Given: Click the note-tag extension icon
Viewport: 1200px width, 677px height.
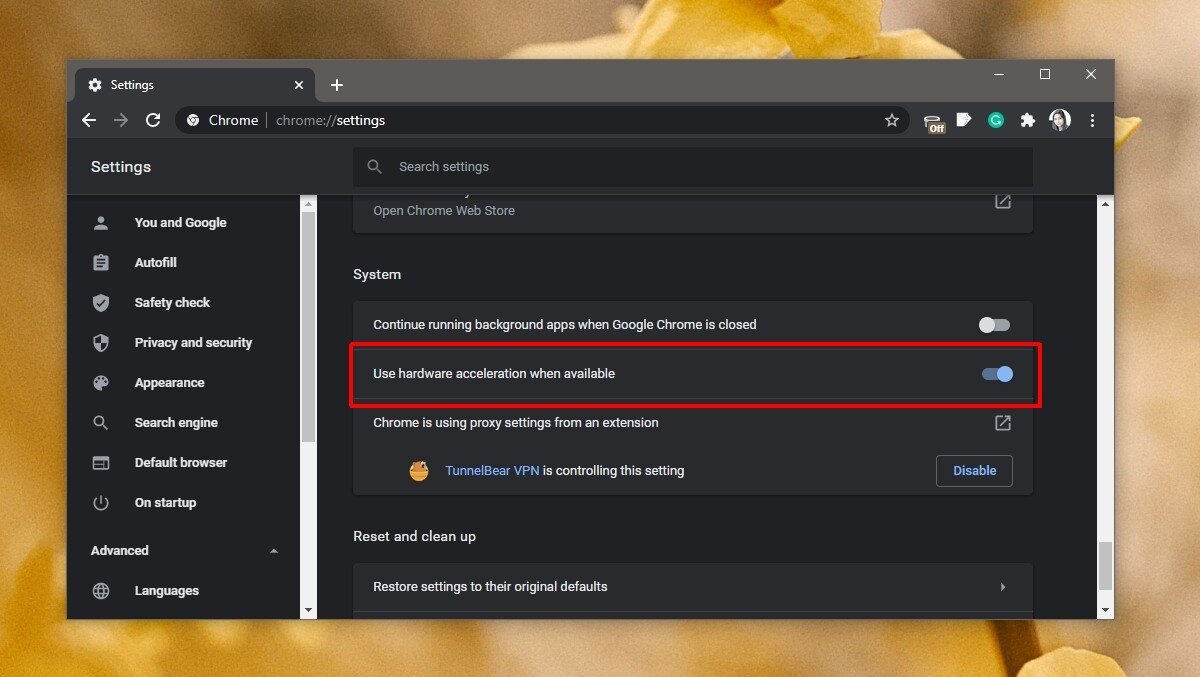Looking at the screenshot, I should 964,120.
